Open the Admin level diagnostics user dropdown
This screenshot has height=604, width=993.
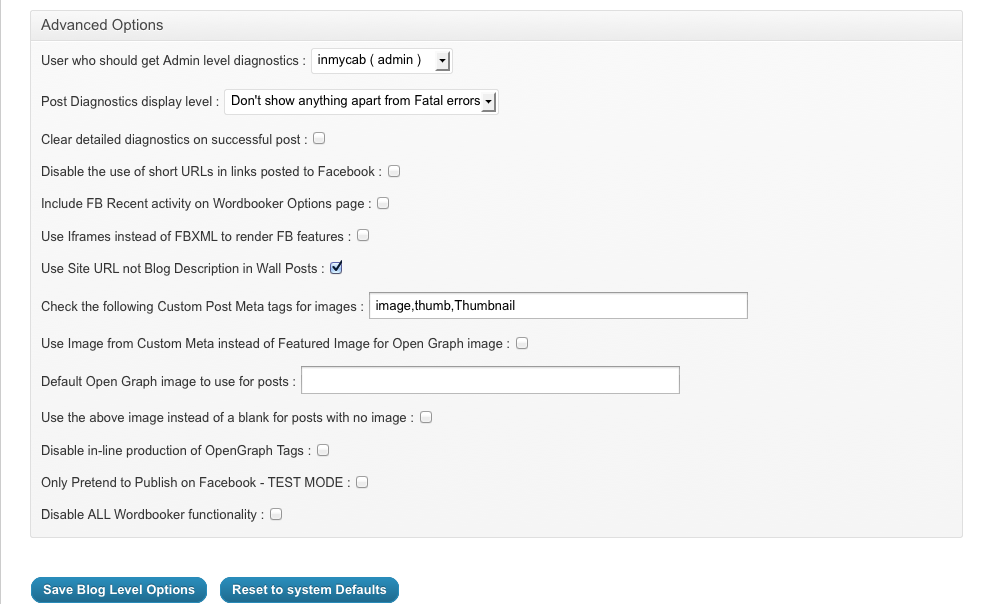point(382,61)
